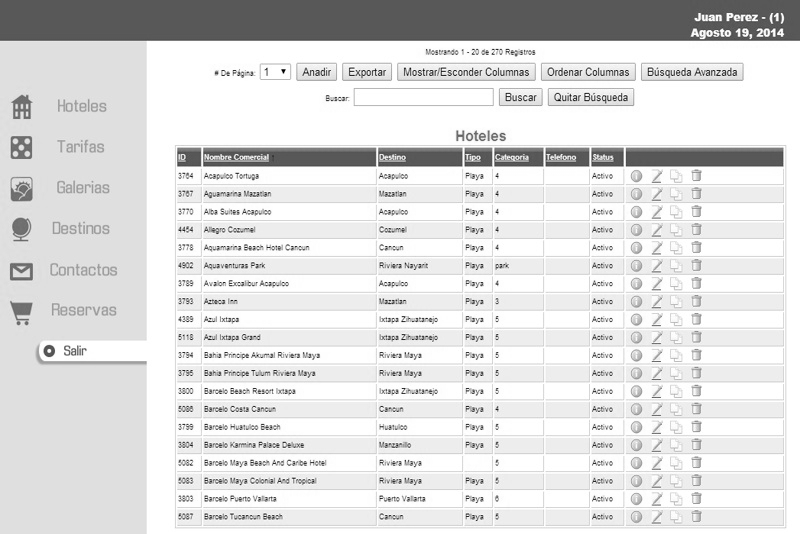Select Salir in the sidebar menu
This screenshot has height=534, width=800.
click(75, 351)
